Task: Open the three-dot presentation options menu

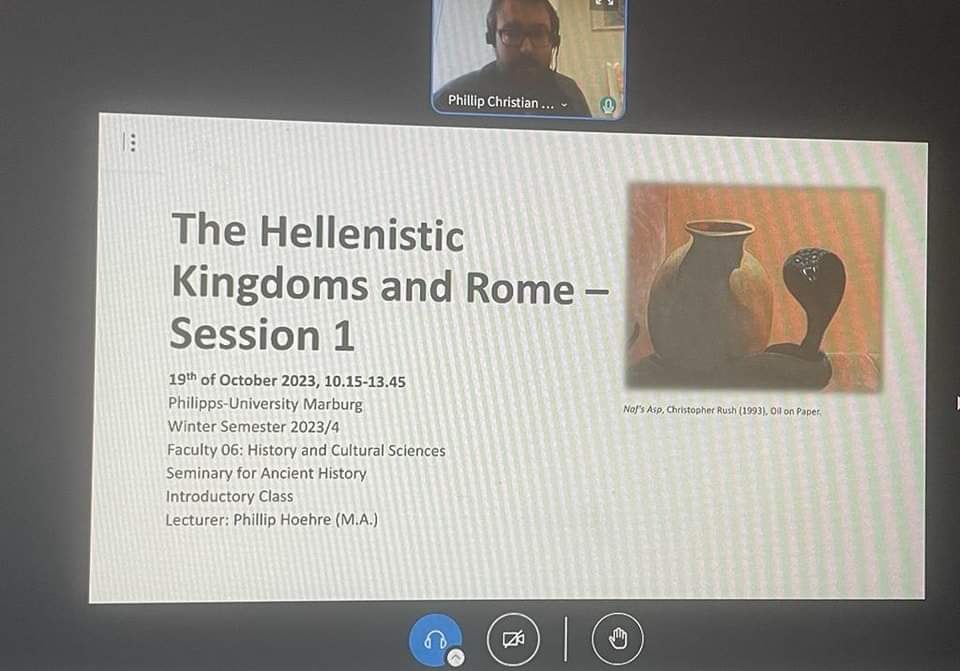Action: (132, 143)
